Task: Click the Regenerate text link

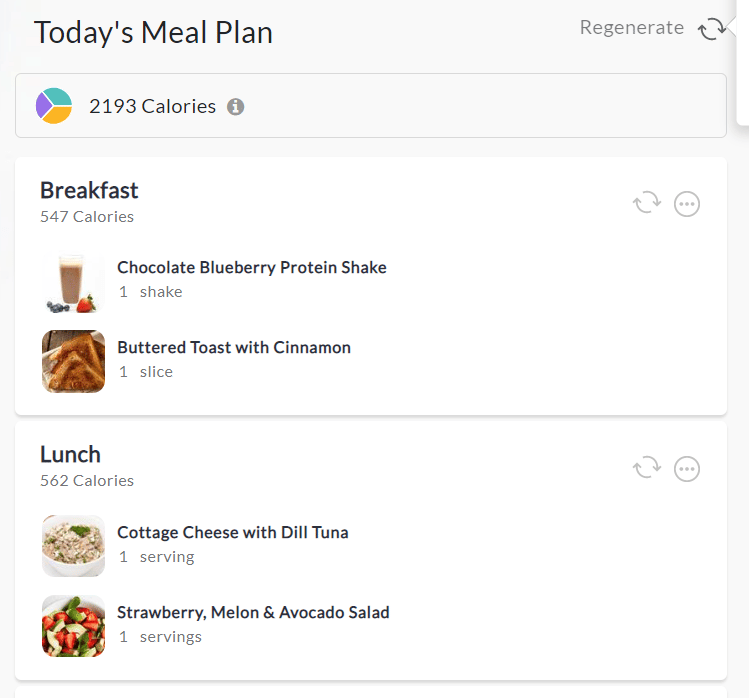Action: coord(631,28)
